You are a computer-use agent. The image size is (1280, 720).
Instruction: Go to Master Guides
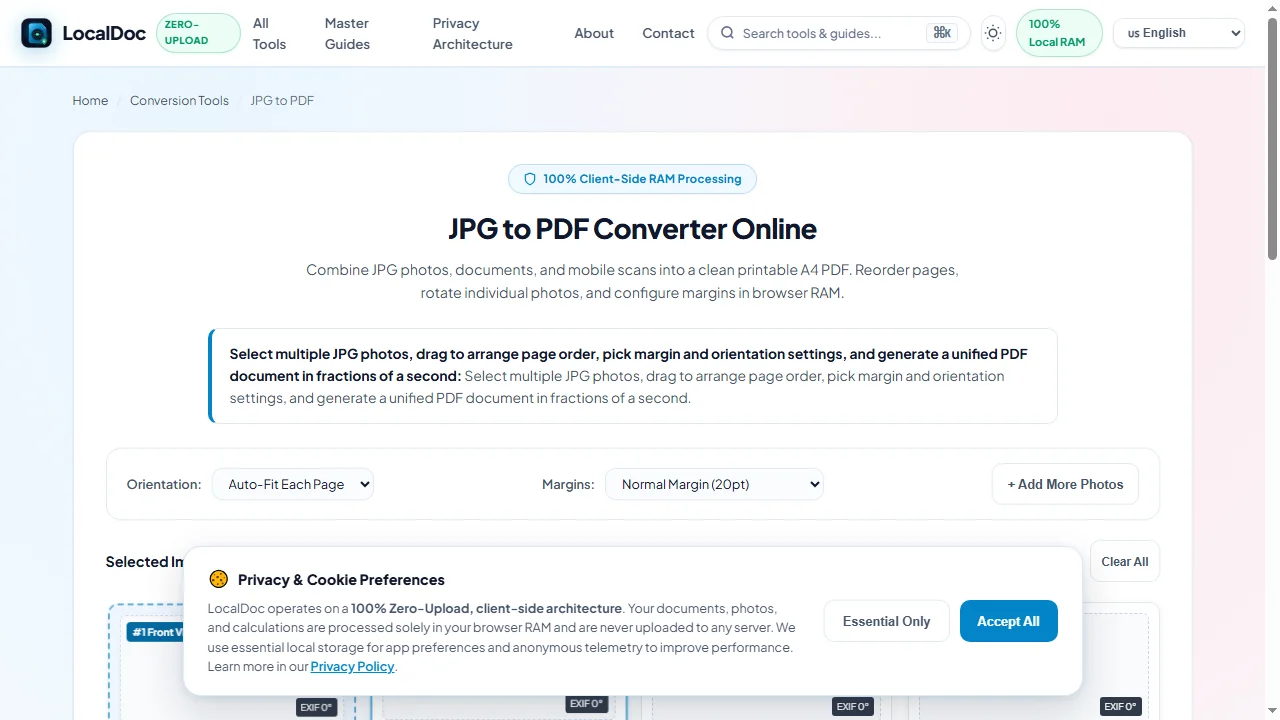coord(347,33)
